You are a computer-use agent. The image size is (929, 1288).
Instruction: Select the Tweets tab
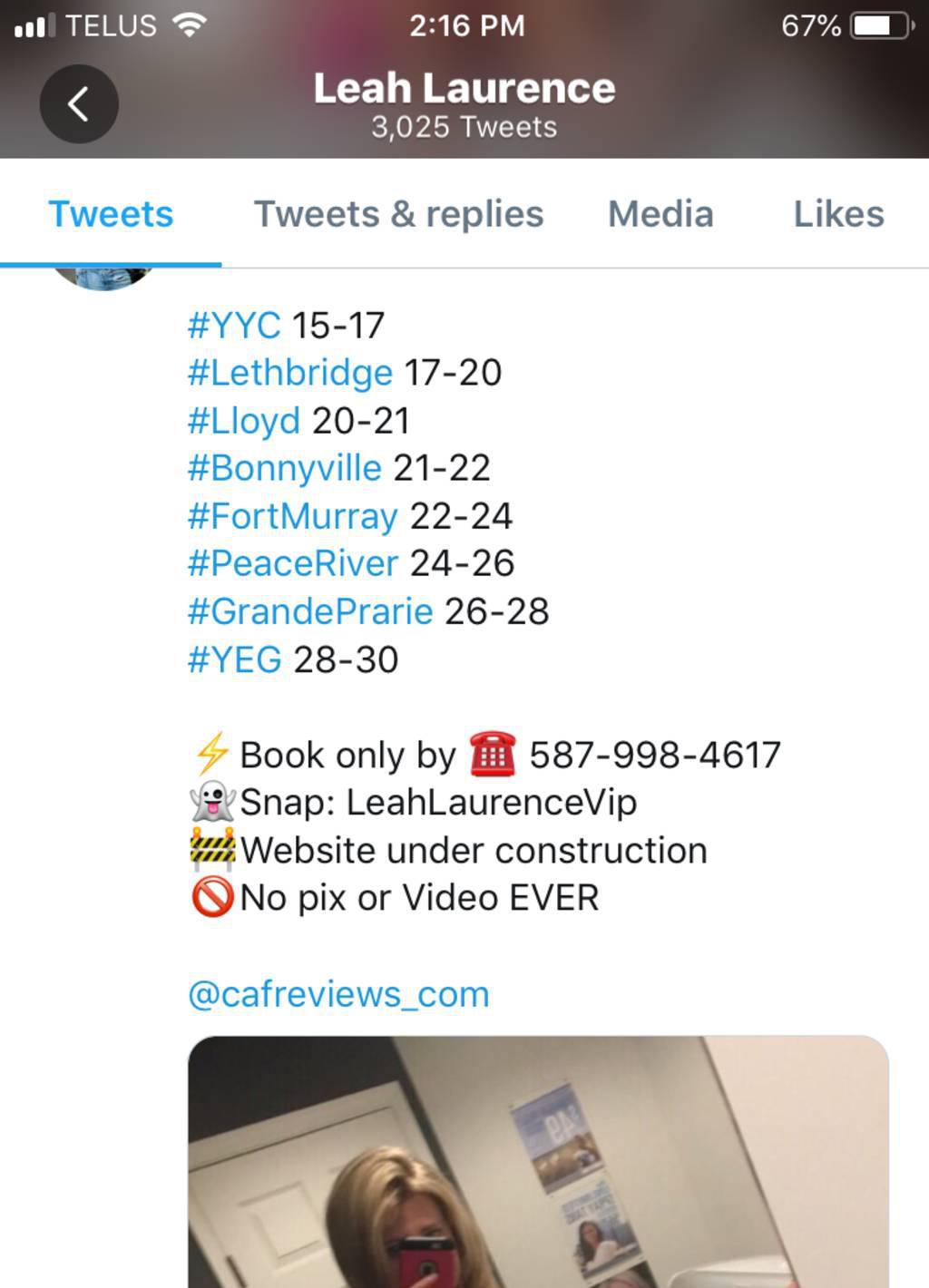pyautogui.click(x=111, y=214)
